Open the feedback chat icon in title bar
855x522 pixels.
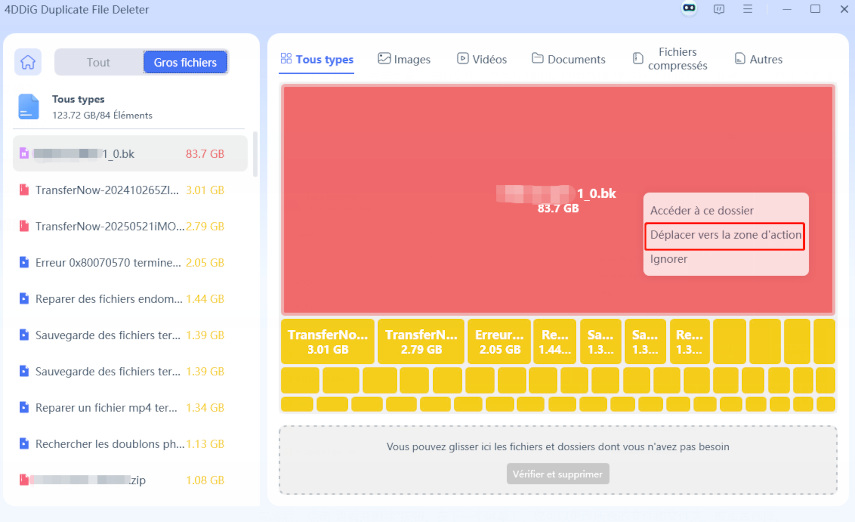pos(719,9)
